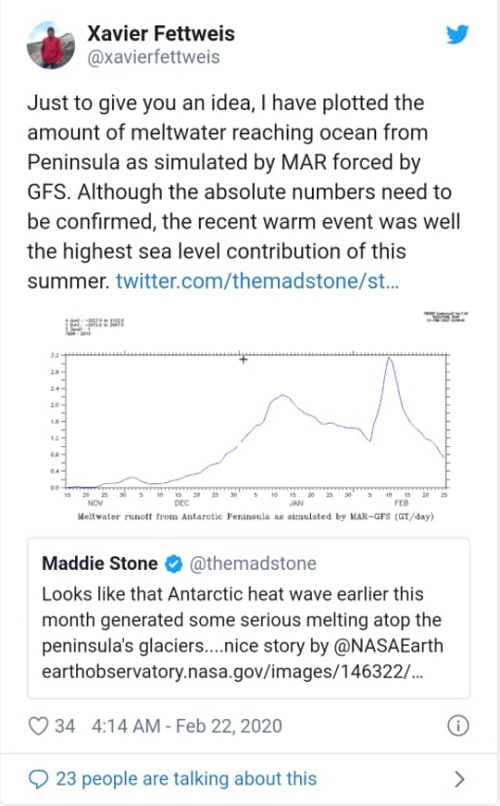The height and width of the screenshot is (806, 500).
Task: Click the speech bubble conversation icon
Action: pos(38,779)
